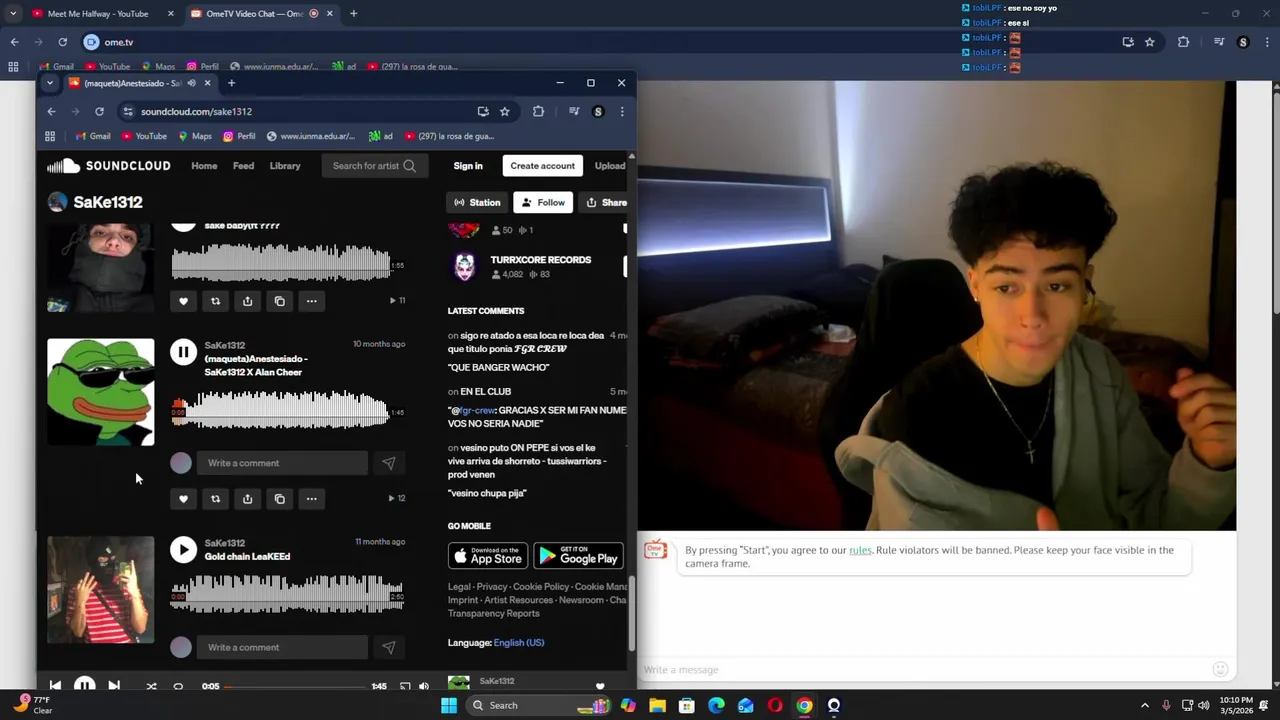Click Get it on Google Play badge

click(578, 557)
